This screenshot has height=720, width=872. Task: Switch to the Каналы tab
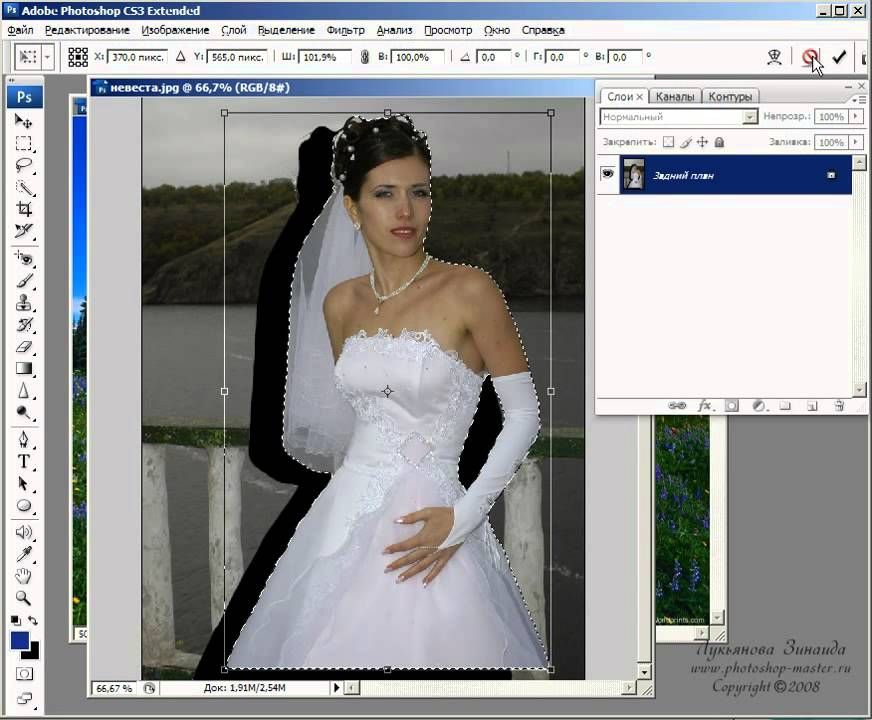point(675,96)
